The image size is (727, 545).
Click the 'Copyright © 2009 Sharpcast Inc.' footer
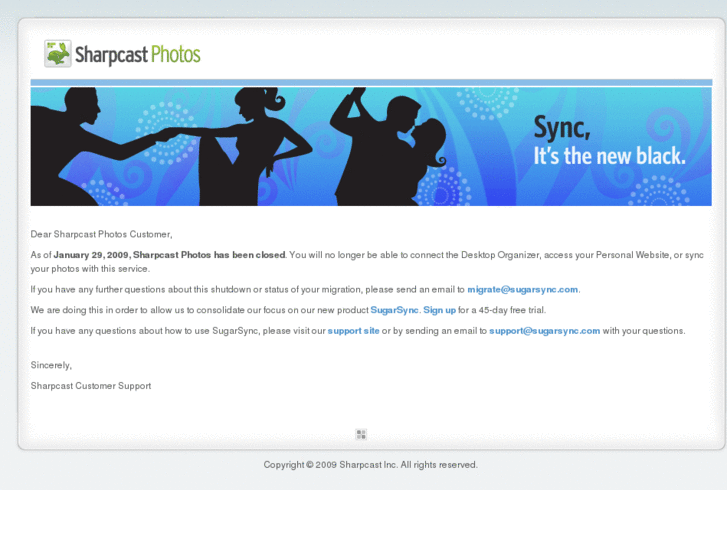click(370, 465)
